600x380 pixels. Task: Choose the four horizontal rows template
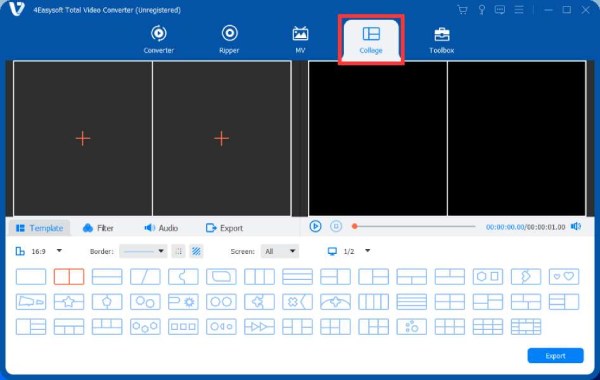[412, 302]
